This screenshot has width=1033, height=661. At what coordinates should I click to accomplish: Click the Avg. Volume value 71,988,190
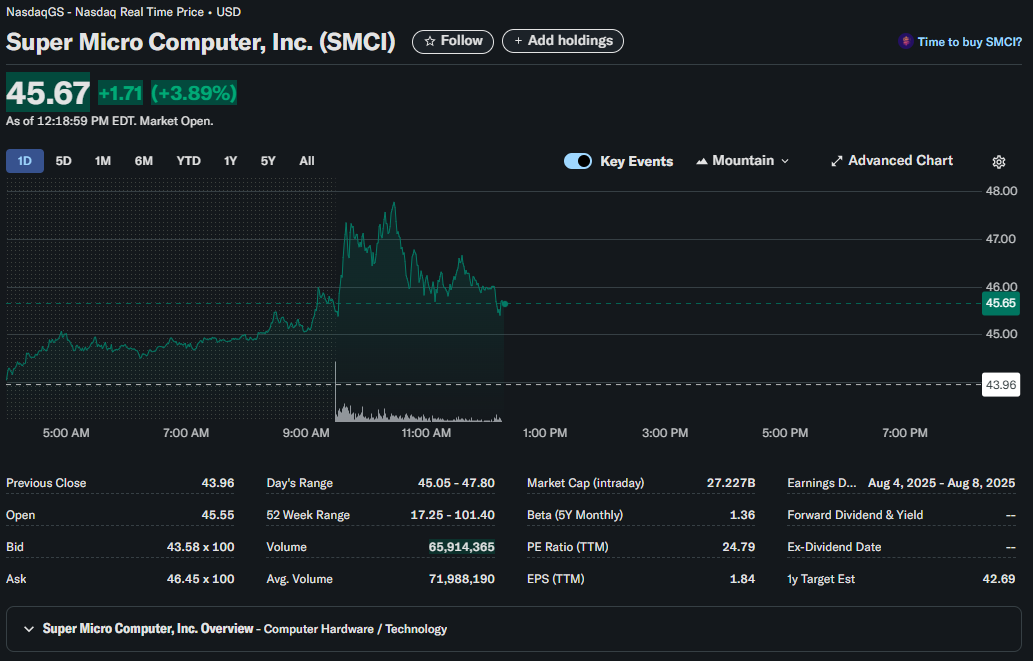click(462, 579)
